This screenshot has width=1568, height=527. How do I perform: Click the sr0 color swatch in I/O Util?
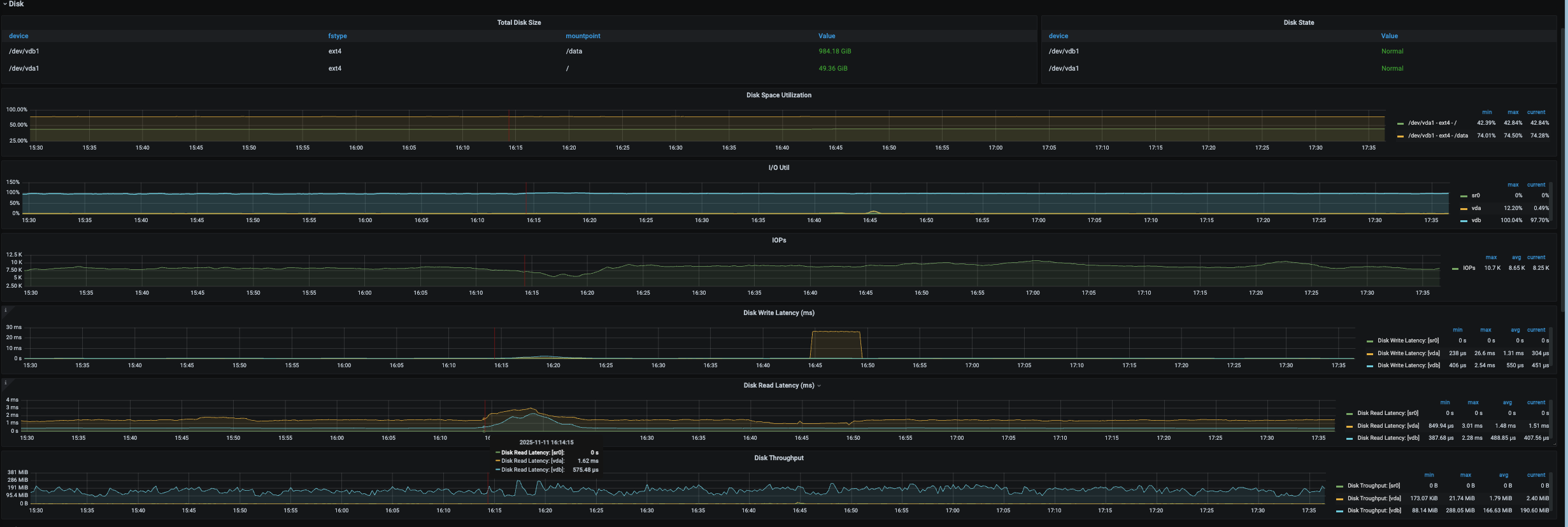pos(1464,196)
